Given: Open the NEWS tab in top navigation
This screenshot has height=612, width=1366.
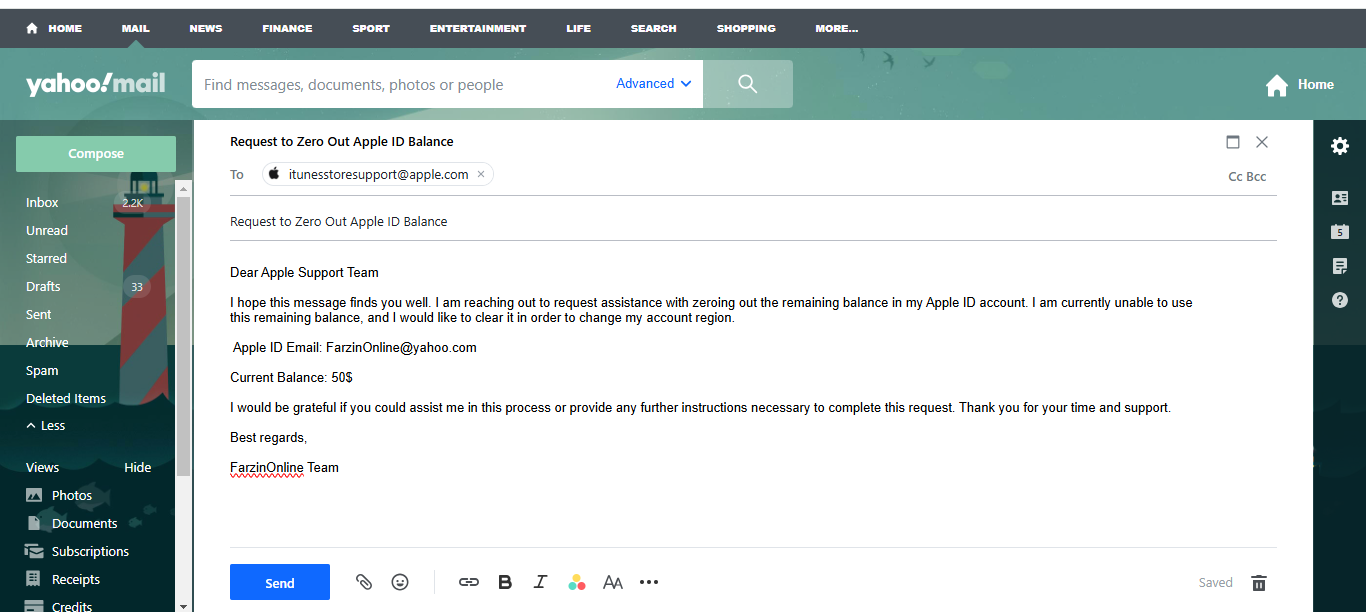Looking at the screenshot, I should pyautogui.click(x=206, y=28).
